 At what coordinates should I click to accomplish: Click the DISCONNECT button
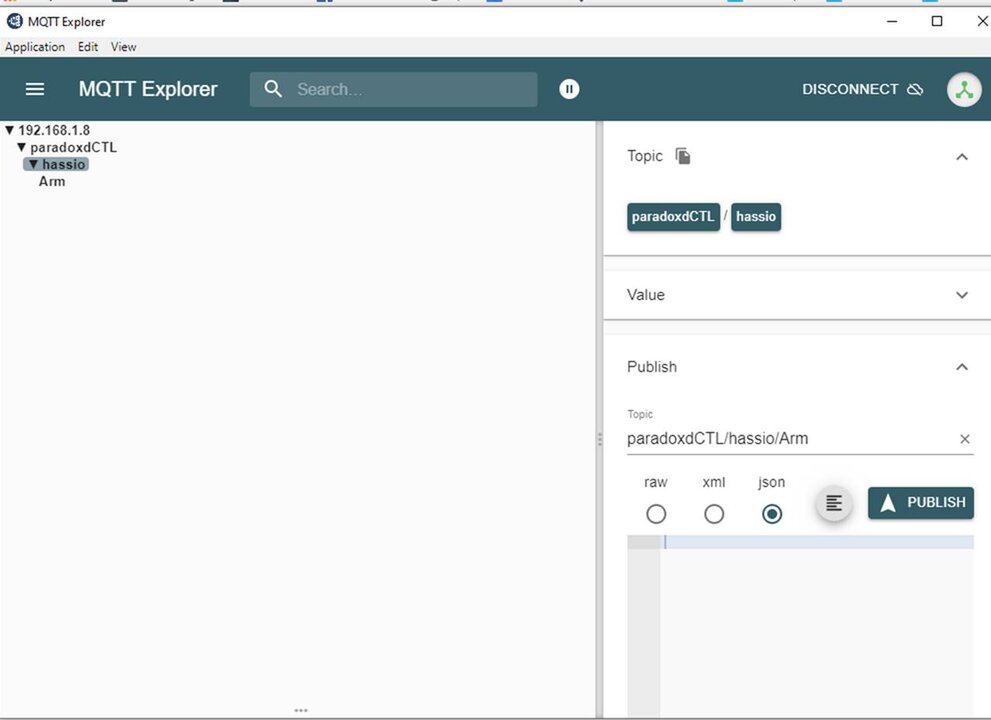point(862,89)
